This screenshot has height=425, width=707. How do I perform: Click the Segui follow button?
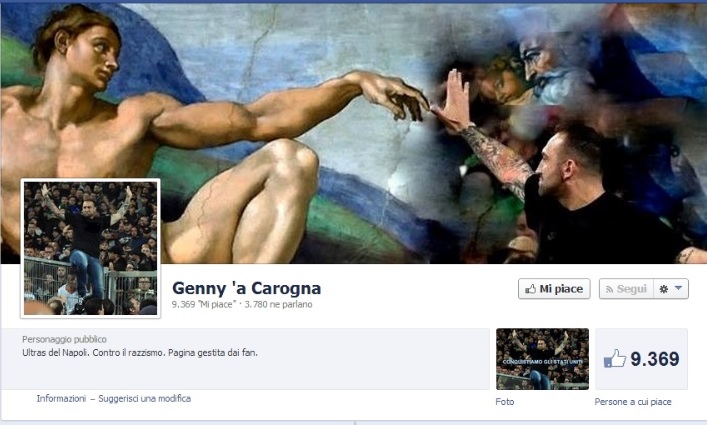(x=626, y=289)
